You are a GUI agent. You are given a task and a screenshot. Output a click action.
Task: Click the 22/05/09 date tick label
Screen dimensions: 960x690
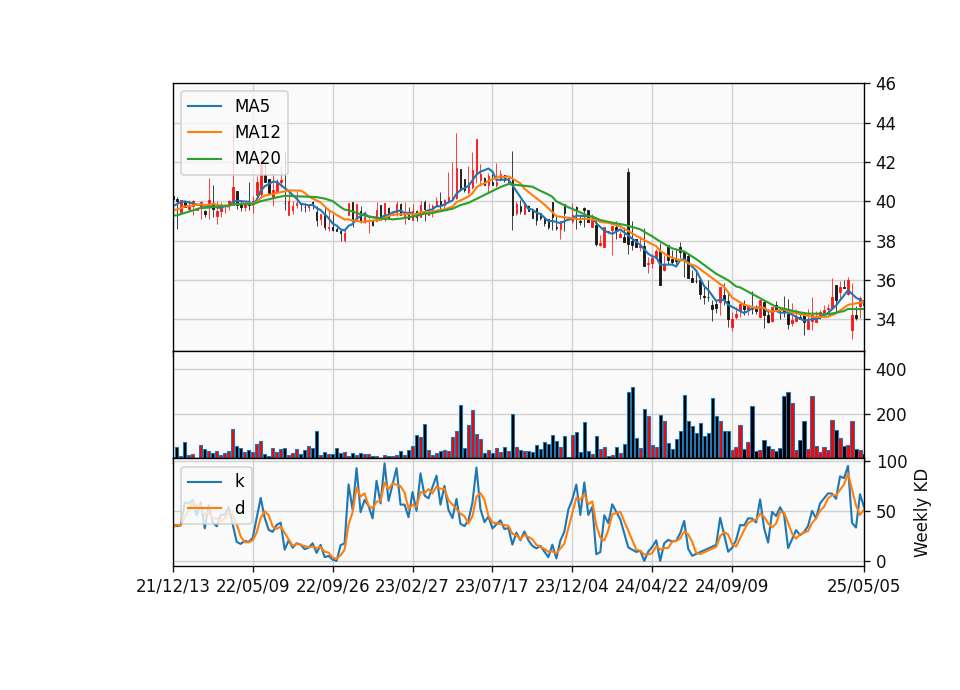point(253,586)
